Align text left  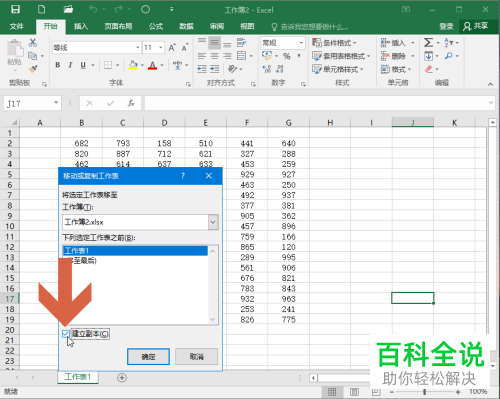coord(202,56)
